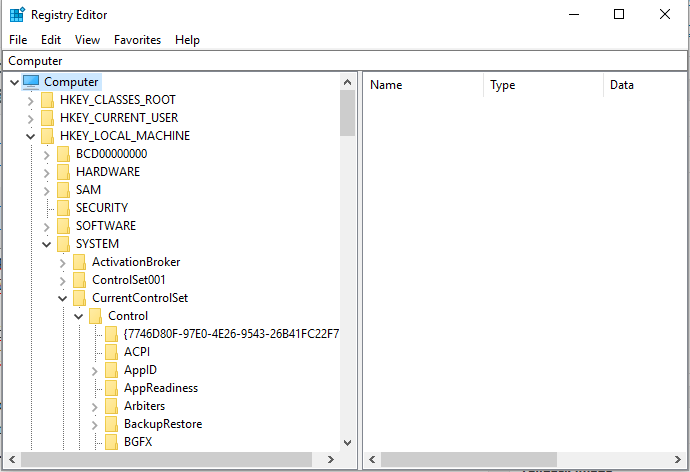Image resolution: width=690 pixels, height=472 pixels.
Task: Expand the SOFTWARE key
Action: (x=47, y=227)
